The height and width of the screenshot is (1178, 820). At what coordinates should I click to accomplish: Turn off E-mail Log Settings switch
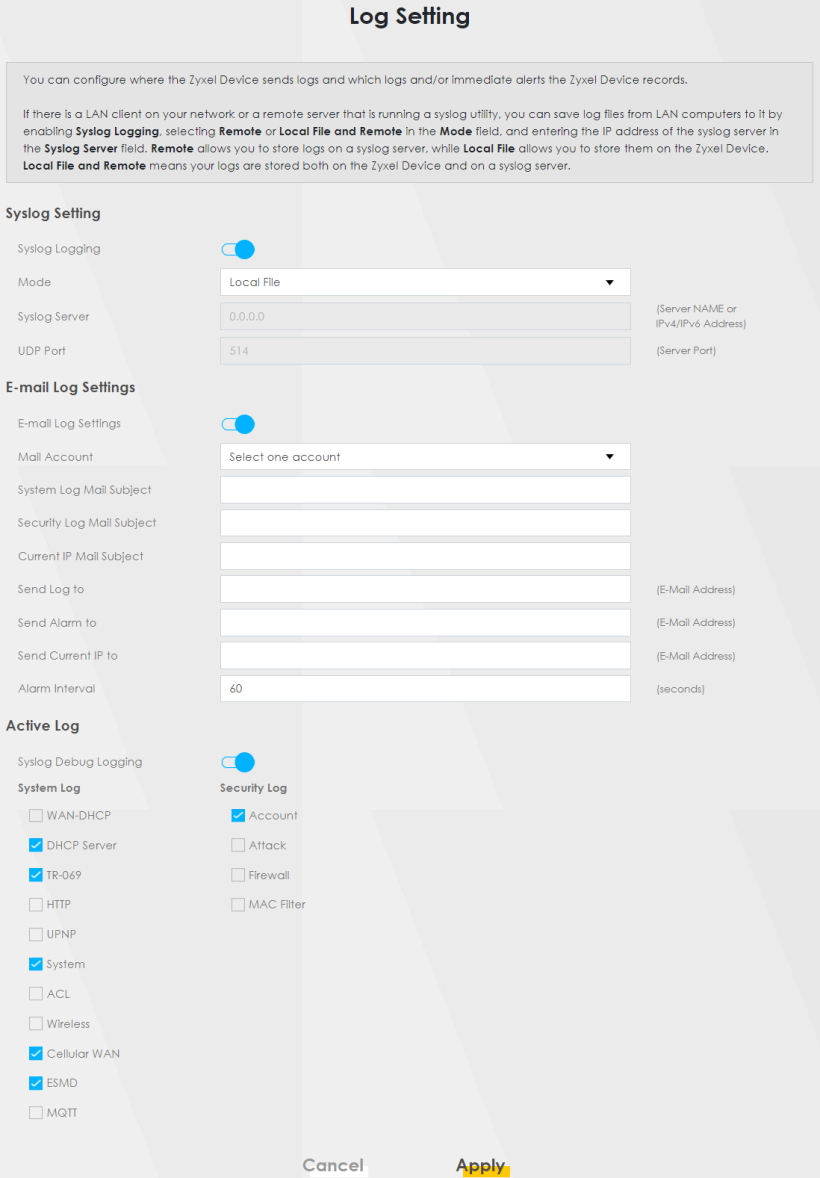pos(238,424)
